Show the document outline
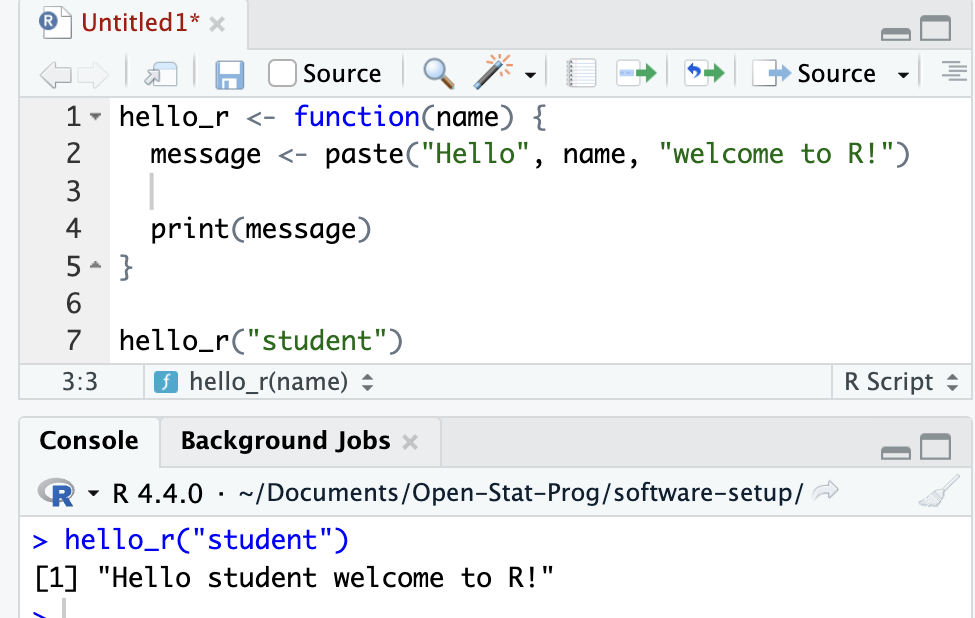 (x=954, y=72)
